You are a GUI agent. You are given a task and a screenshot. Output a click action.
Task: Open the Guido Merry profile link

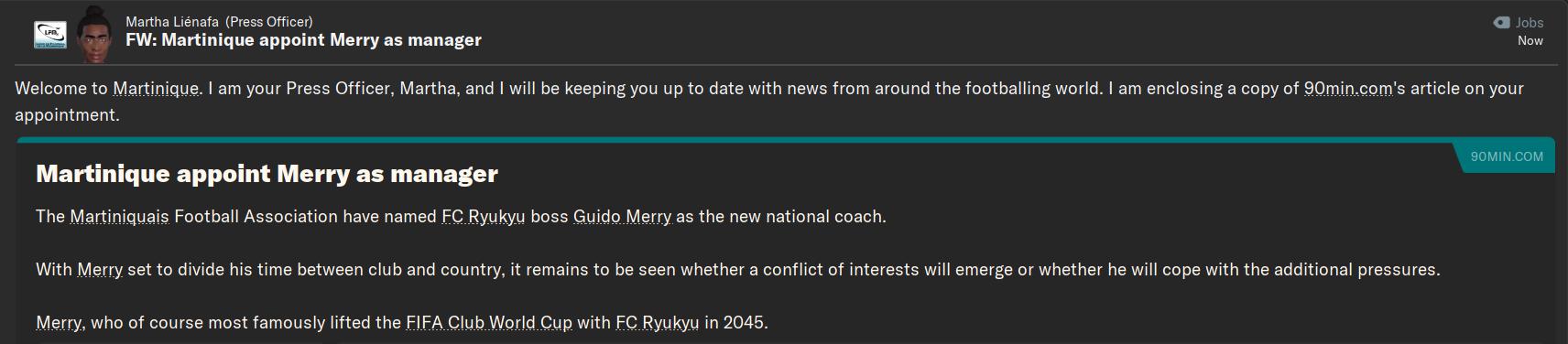click(x=622, y=217)
